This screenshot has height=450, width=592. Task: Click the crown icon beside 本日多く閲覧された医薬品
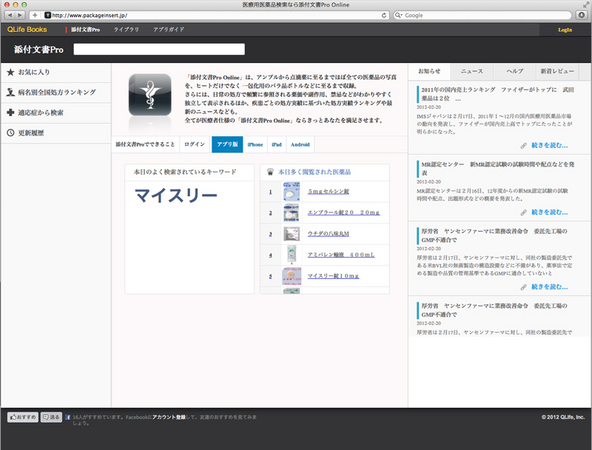tap(270, 172)
